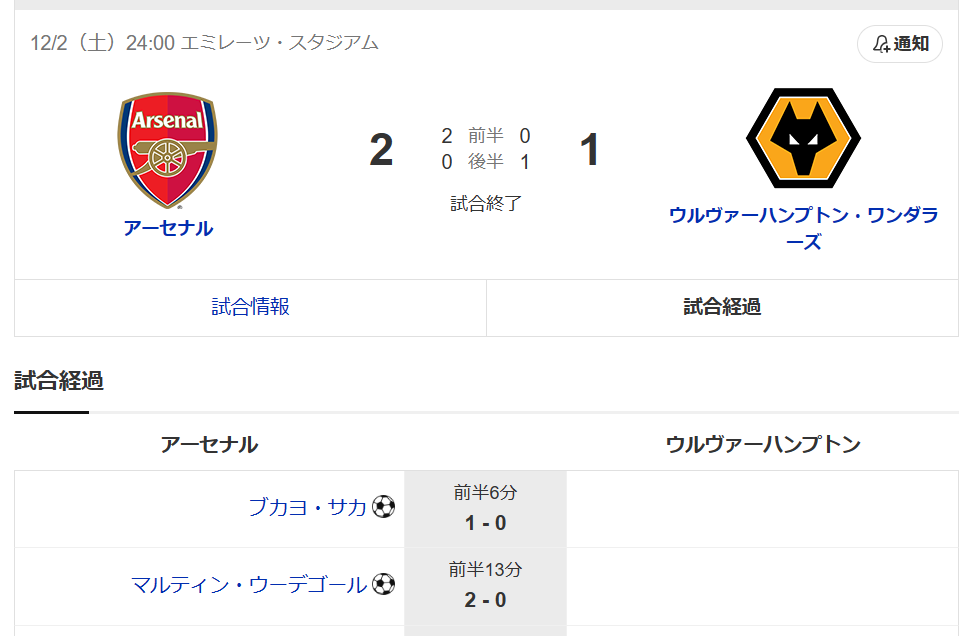Click the 試合経過 section heading
The width and height of the screenshot is (967, 636).
[x=59, y=381]
